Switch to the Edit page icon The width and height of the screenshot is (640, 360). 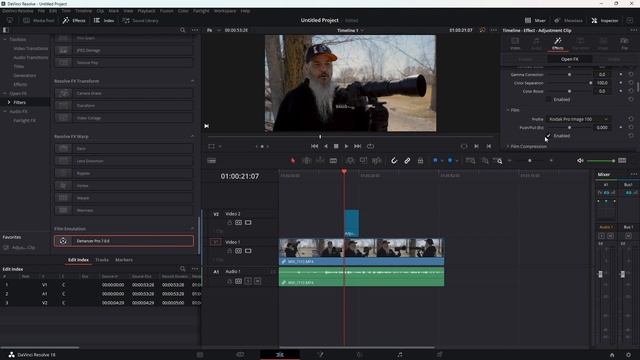(x=280, y=355)
